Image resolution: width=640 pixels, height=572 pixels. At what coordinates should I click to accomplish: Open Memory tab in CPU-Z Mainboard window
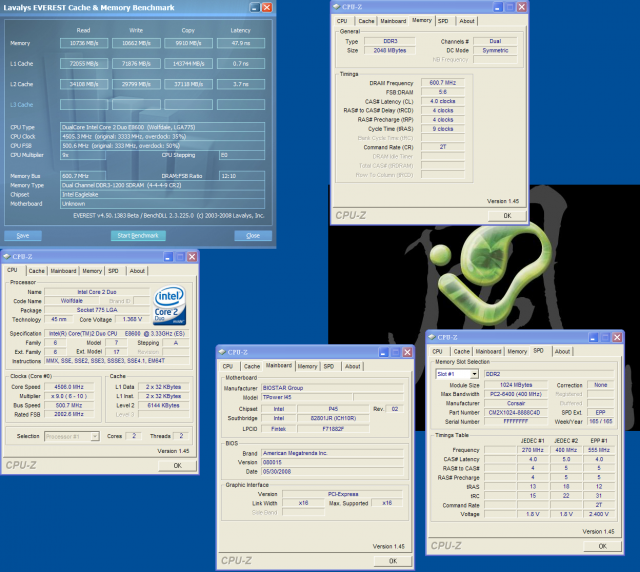click(307, 366)
